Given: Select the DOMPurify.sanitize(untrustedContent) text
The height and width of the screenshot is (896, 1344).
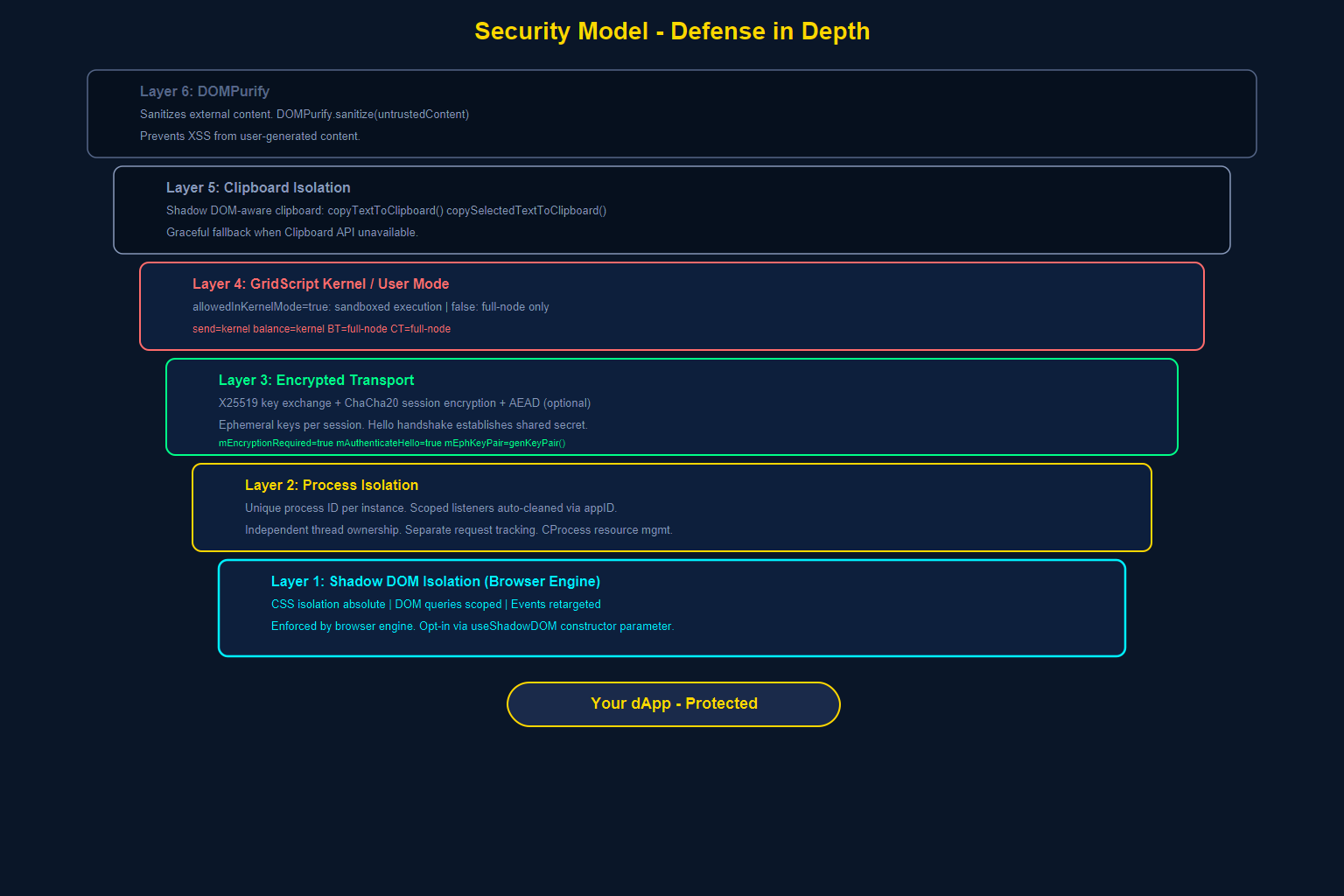Looking at the screenshot, I should pos(373,114).
